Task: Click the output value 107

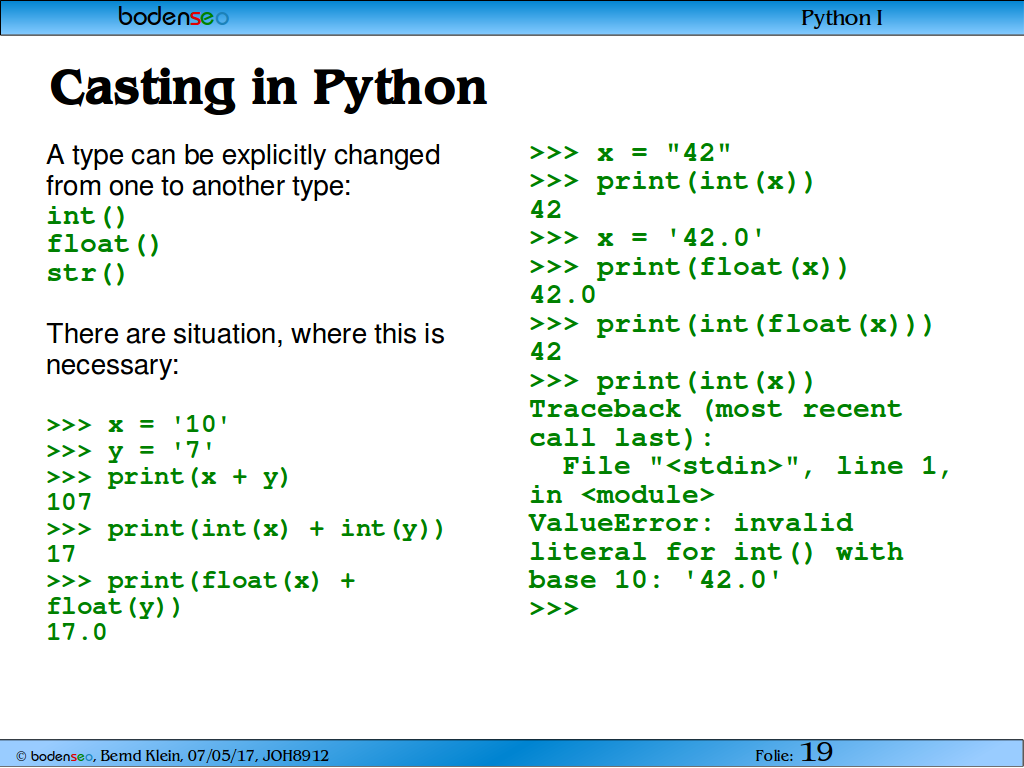Action: pos(69,502)
